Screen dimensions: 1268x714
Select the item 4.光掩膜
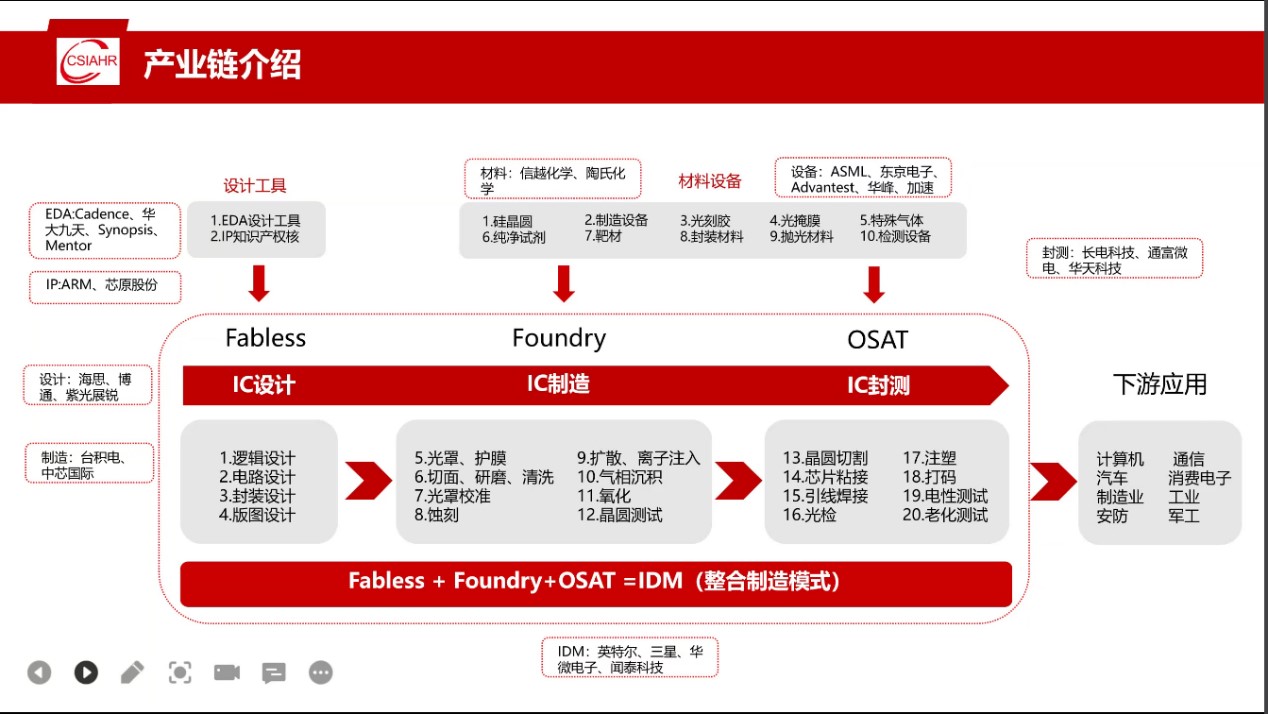tap(795, 220)
